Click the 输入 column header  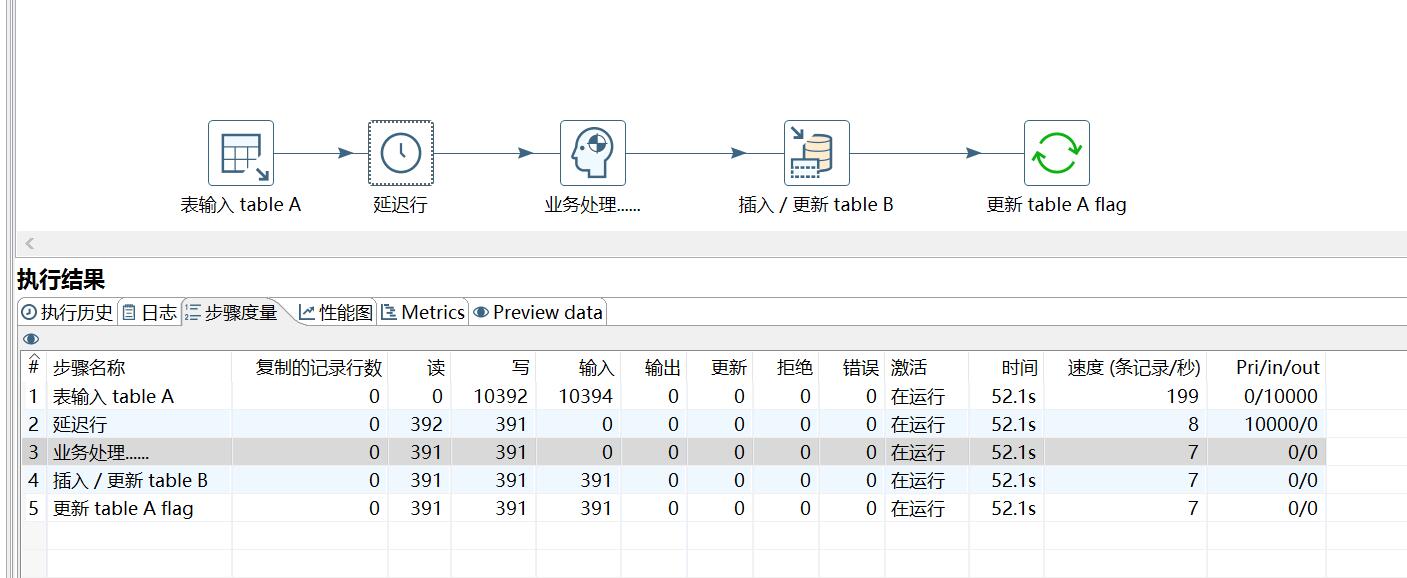coord(578,367)
